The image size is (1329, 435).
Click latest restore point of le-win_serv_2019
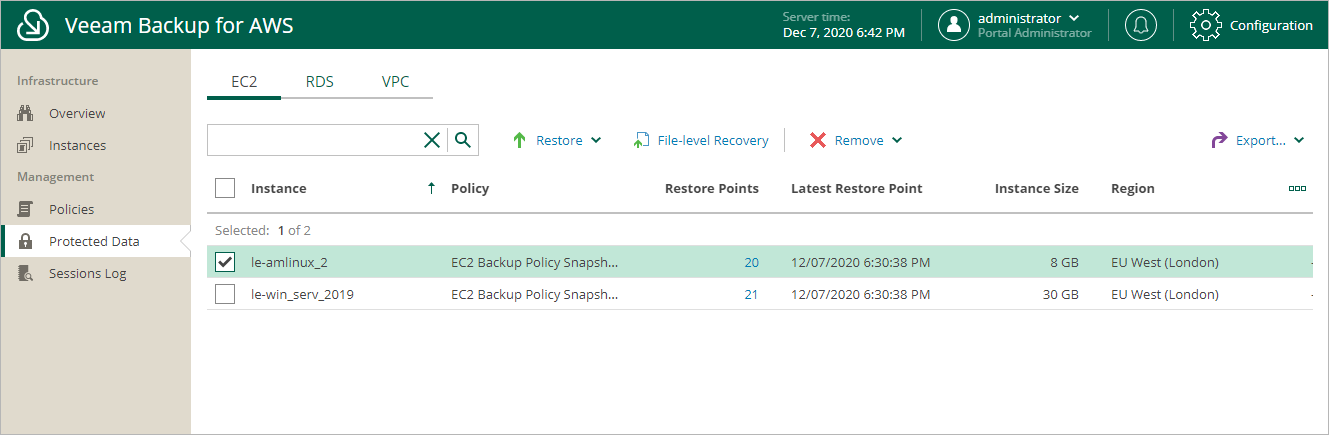[x=861, y=295]
